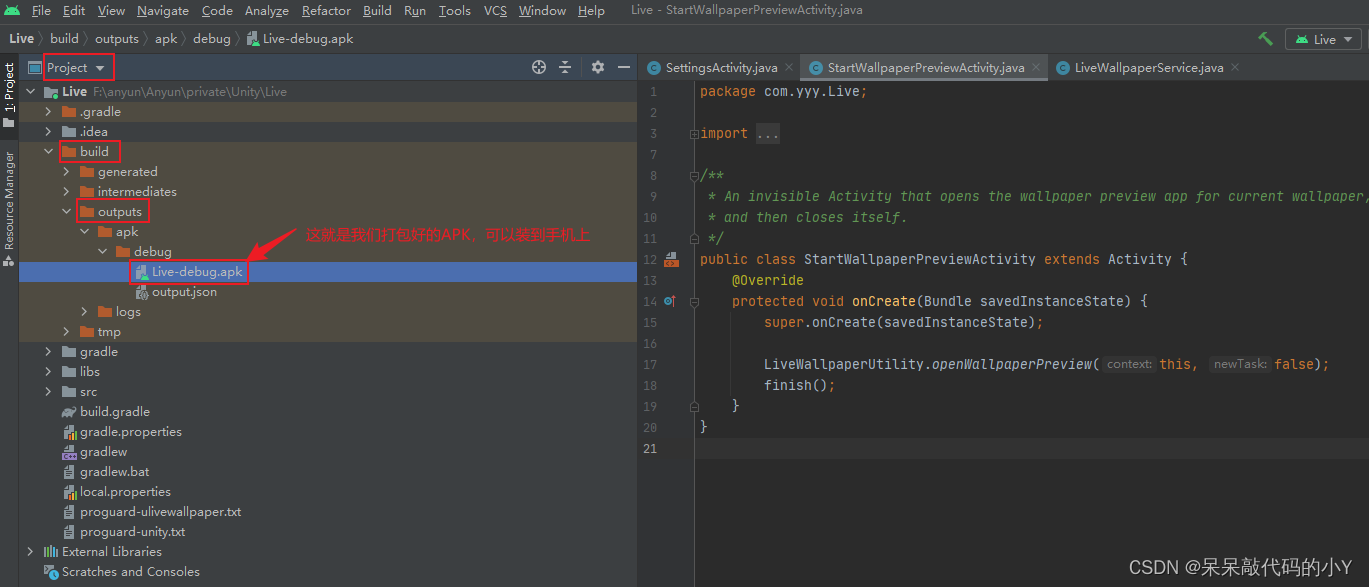Open the Code menu
The image size is (1369, 587).
217,11
